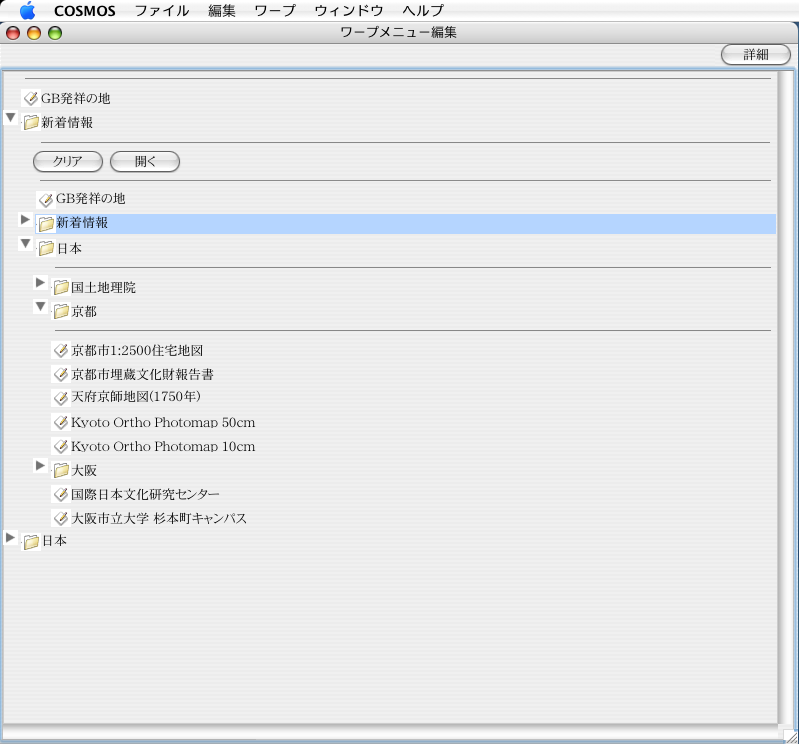Click the folder icon of the collapsed 日本 folder

click(32, 542)
